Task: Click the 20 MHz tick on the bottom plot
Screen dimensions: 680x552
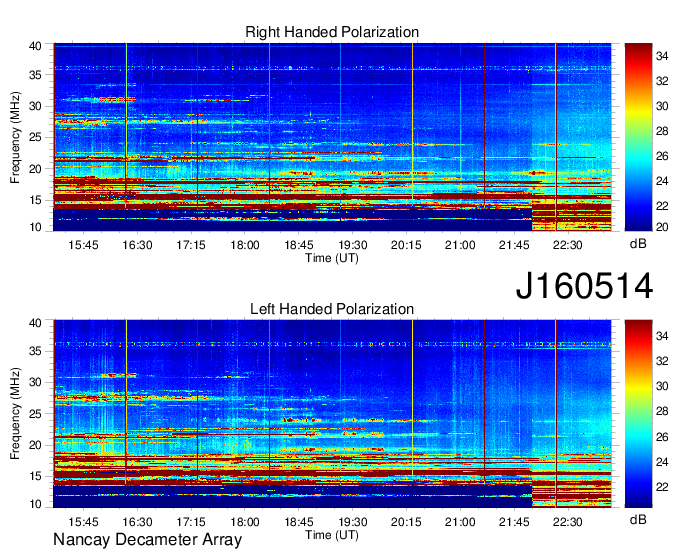Action: (x=35, y=445)
